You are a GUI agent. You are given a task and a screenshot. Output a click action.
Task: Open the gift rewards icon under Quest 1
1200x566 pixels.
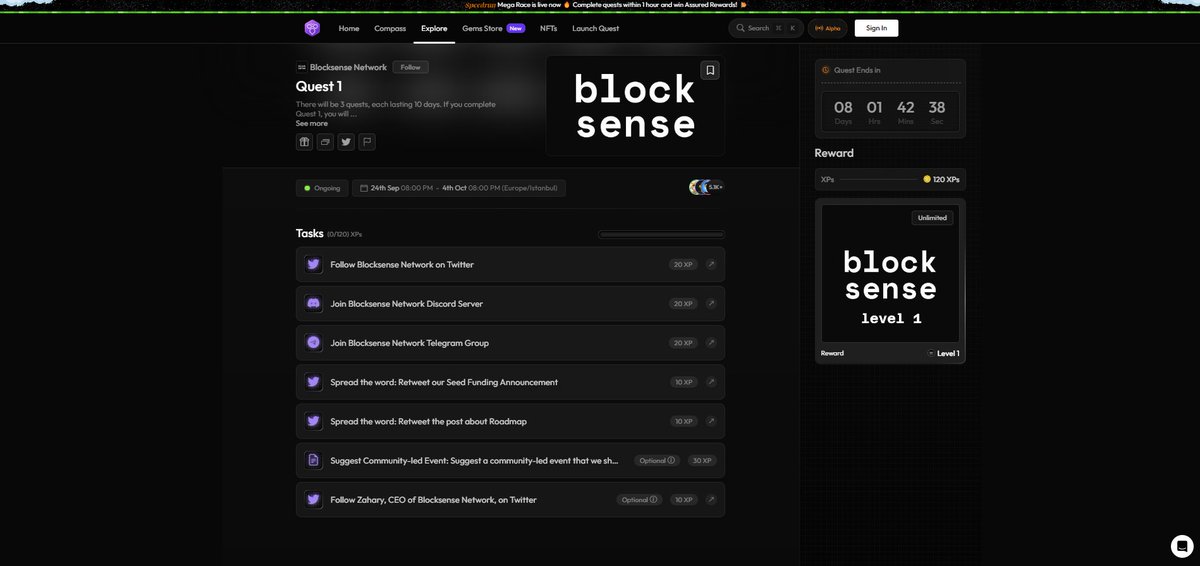click(304, 142)
